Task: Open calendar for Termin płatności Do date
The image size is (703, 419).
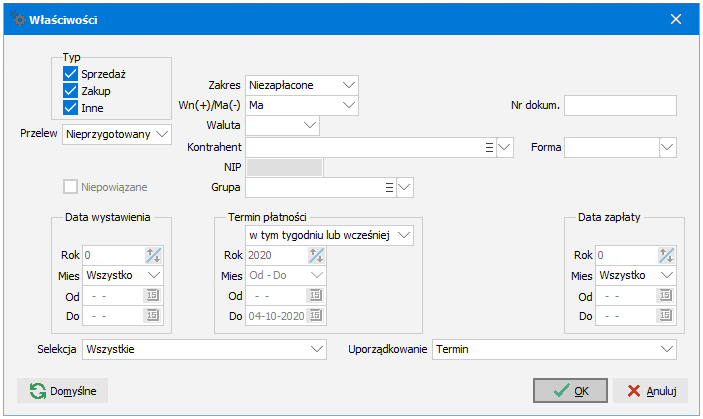Action: click(x=316, y=315)
